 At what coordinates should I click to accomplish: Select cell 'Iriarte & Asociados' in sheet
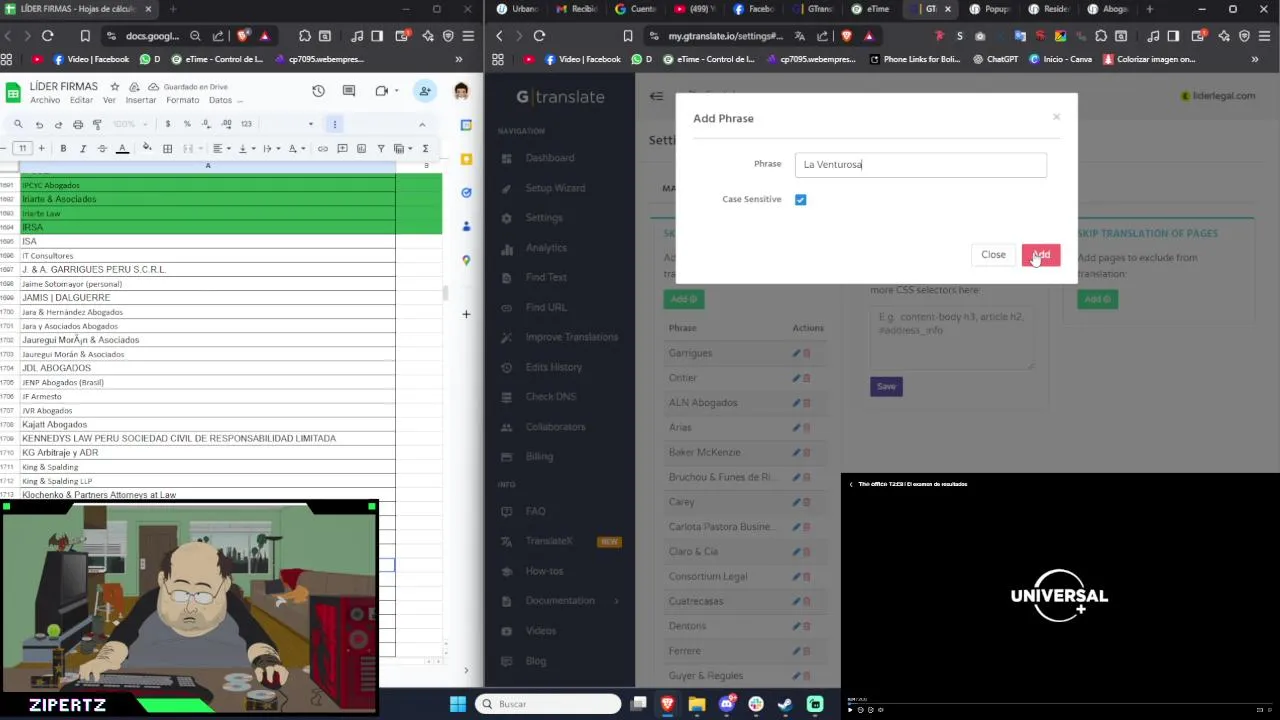coord(208,199)
